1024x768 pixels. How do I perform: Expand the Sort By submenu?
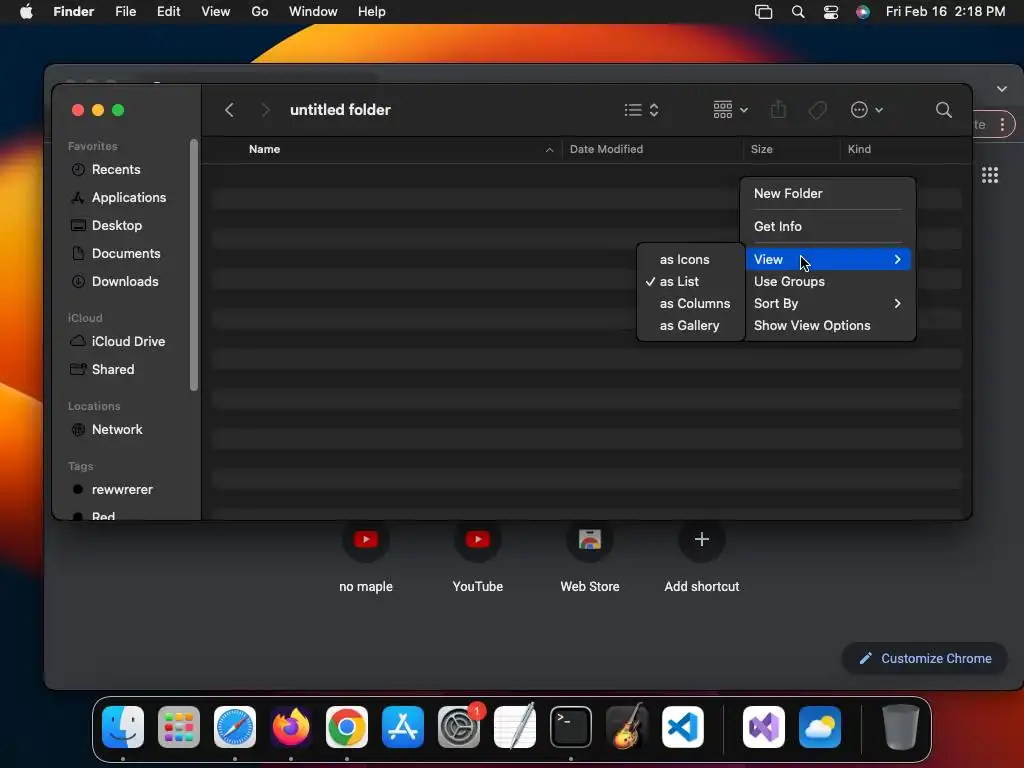[x=827, y=304]
